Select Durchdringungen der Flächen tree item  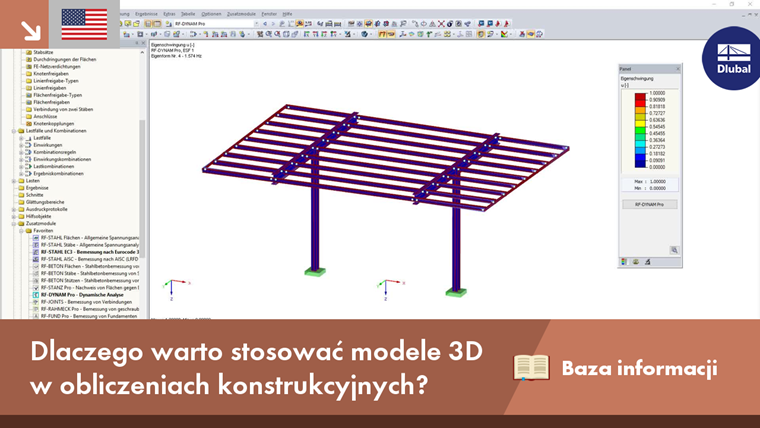click(x=64, y=59)
